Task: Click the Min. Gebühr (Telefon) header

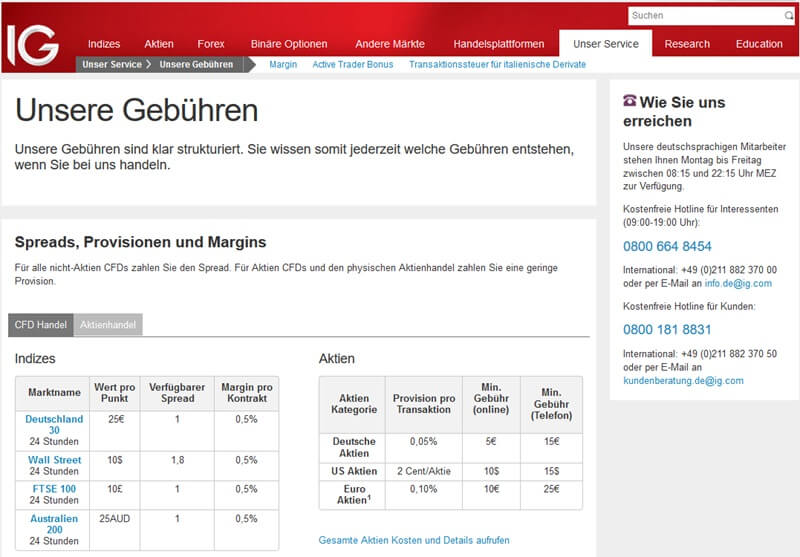Action: coord(551,404)
